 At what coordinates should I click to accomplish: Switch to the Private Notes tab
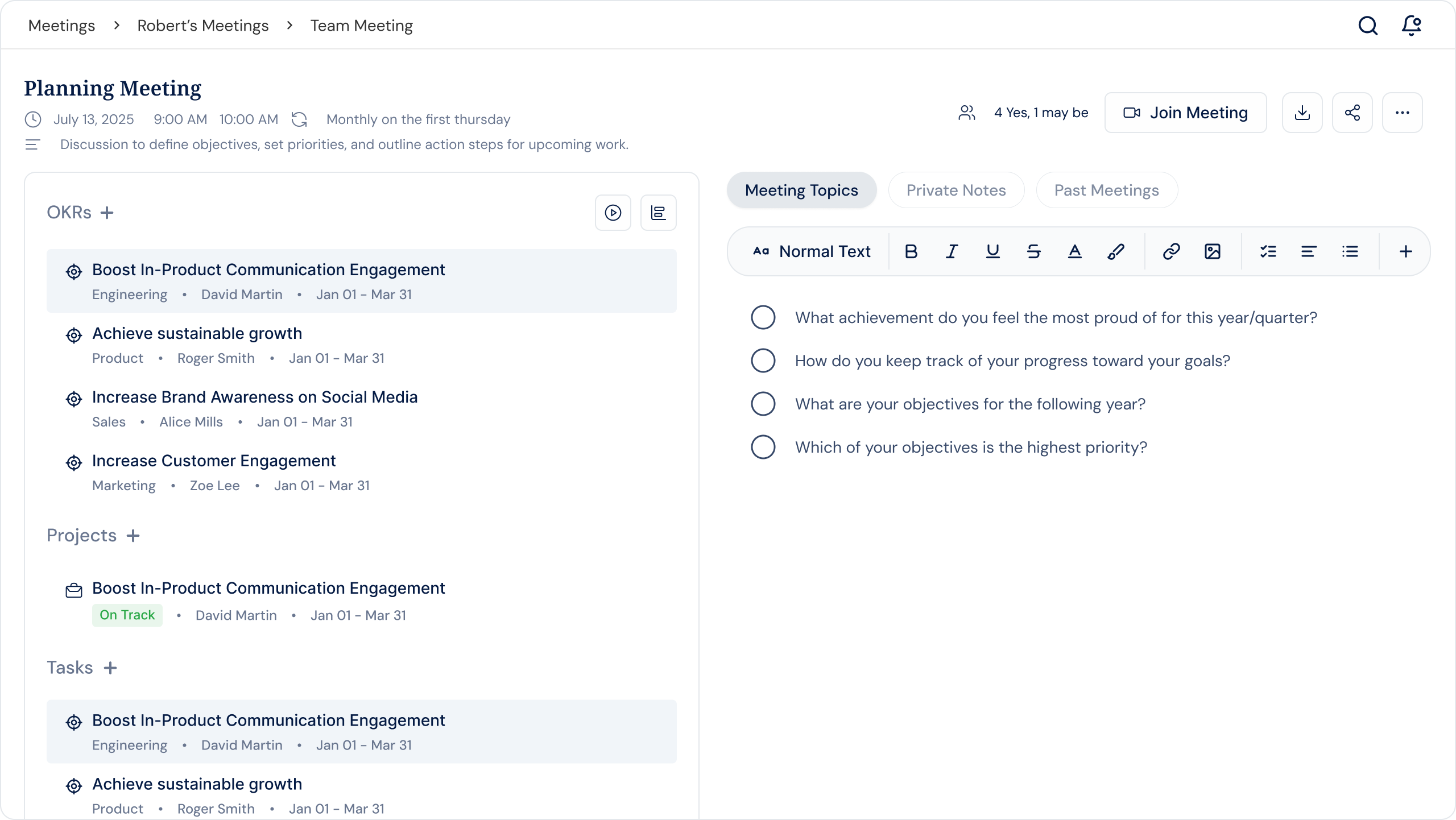point(956,190)
